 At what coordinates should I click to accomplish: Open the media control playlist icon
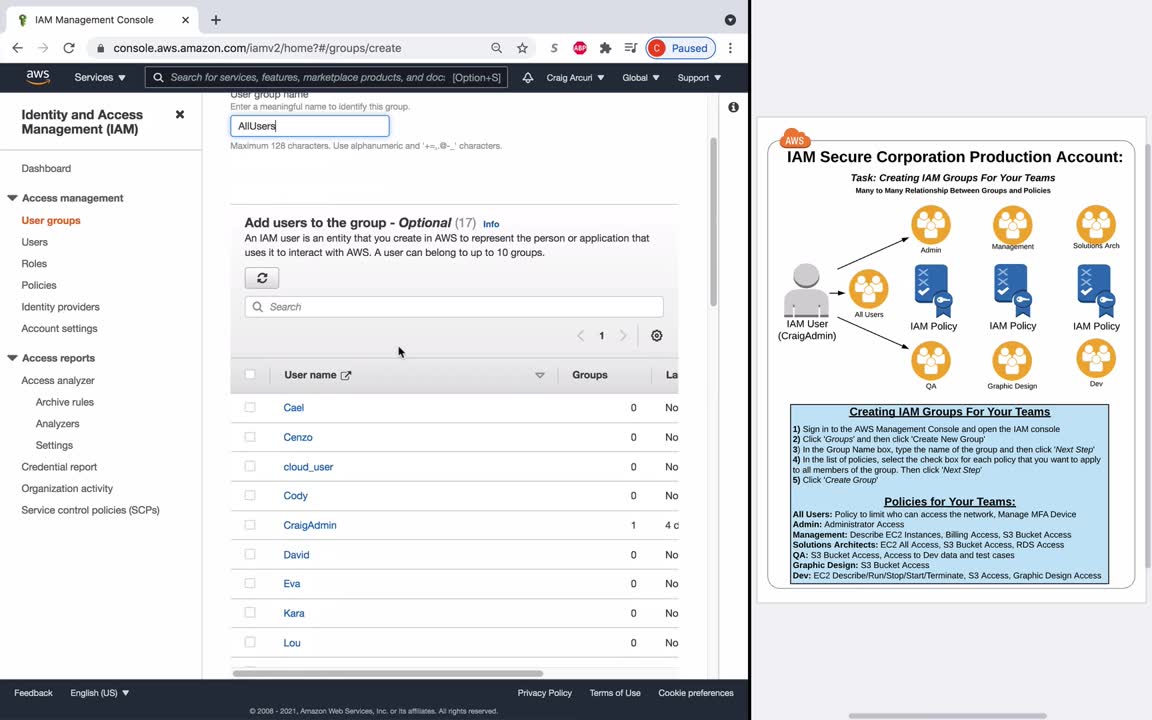coord(630,48)
